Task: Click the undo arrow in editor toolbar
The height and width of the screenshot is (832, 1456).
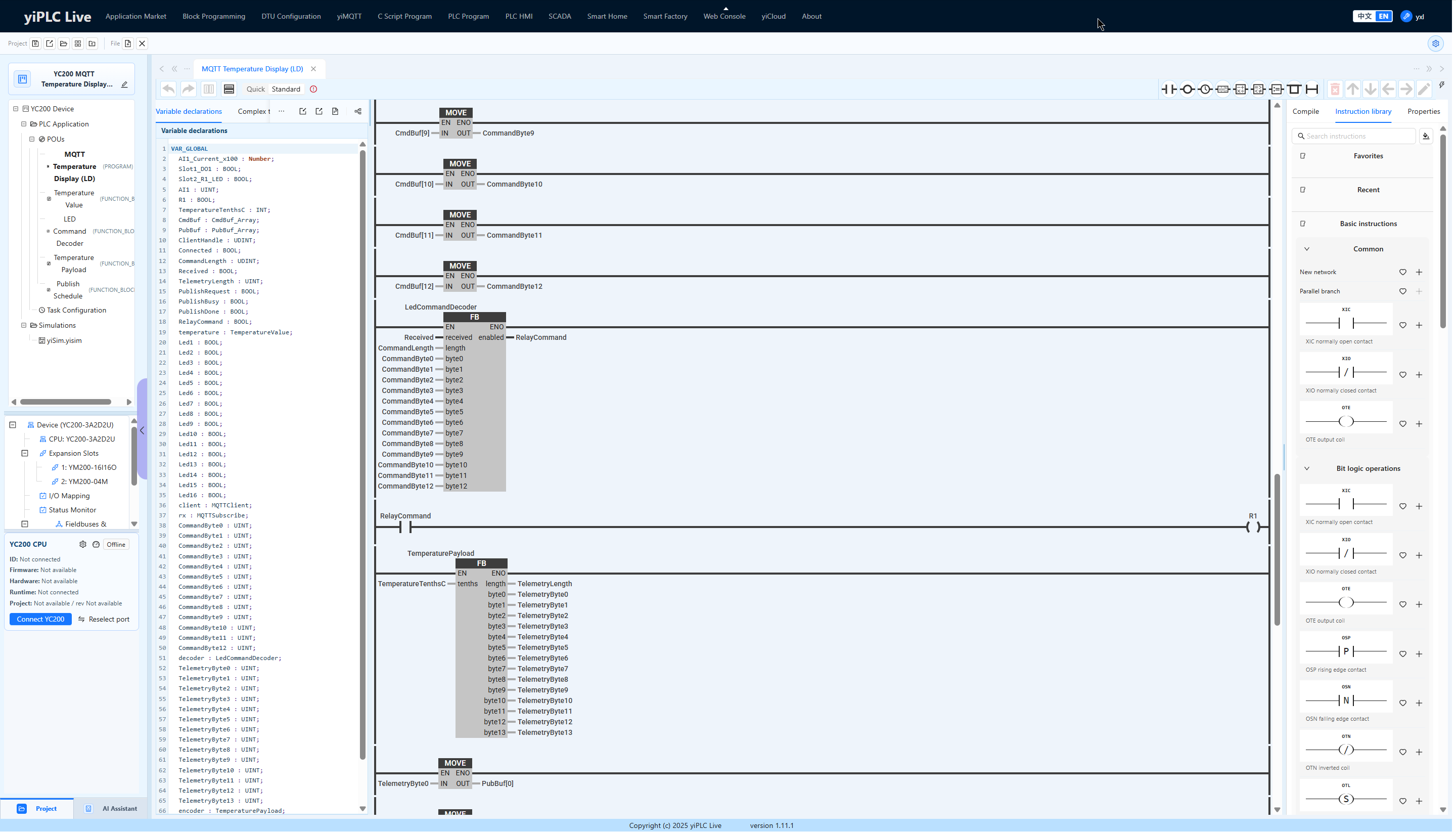Action: 168,89
